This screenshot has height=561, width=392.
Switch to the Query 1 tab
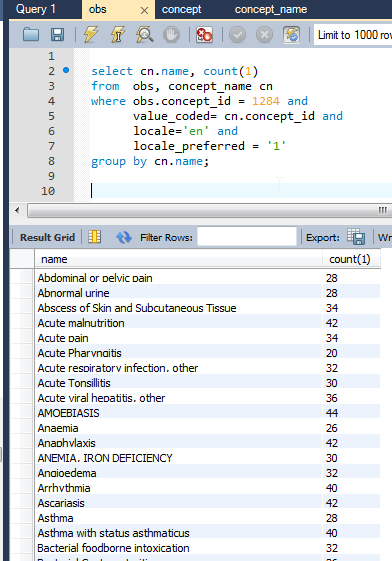coord(36,9)
